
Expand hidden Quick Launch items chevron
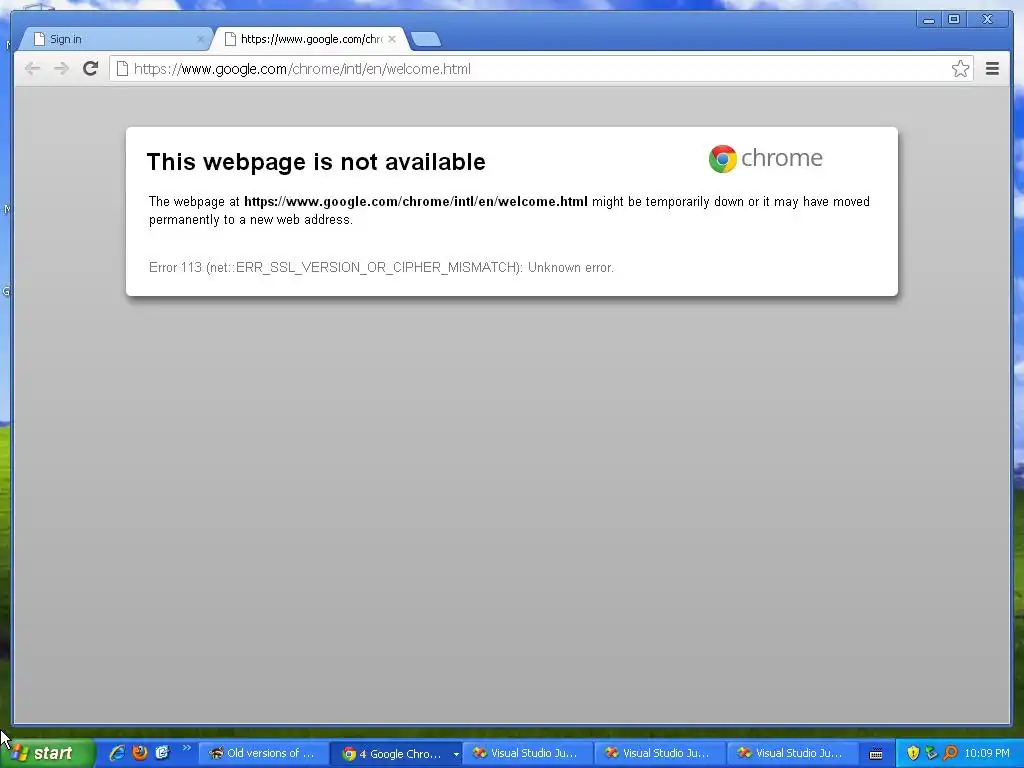click(x=186, y=748)
